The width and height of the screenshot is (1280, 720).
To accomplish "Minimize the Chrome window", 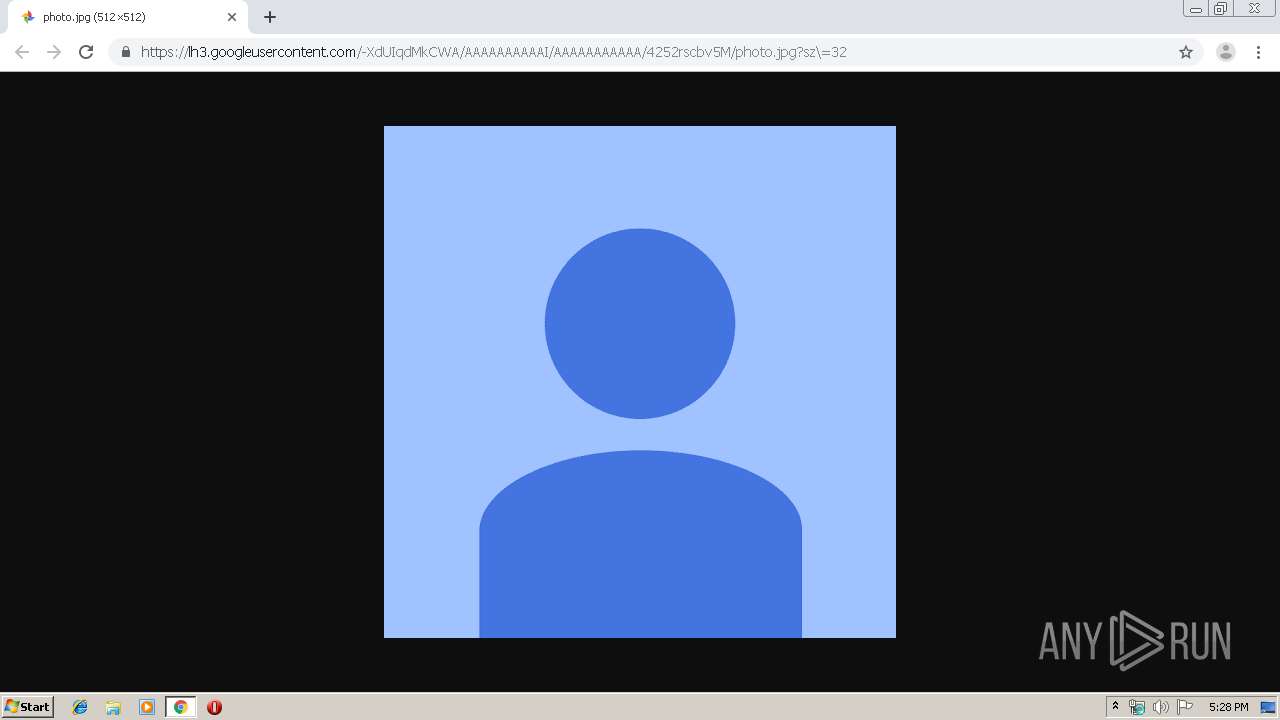I will coord(1196,8).
